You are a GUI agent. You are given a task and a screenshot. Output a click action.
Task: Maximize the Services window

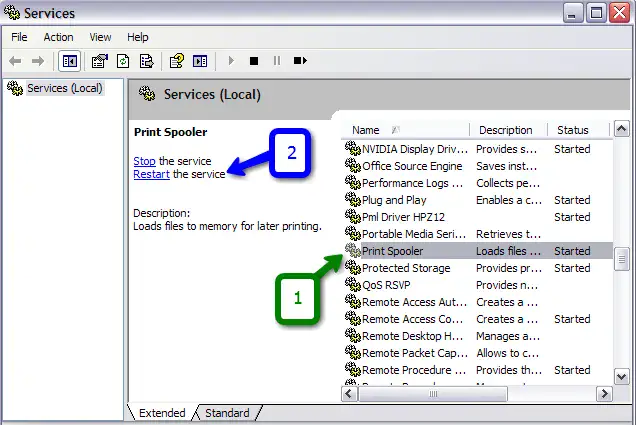pos(596,13)
